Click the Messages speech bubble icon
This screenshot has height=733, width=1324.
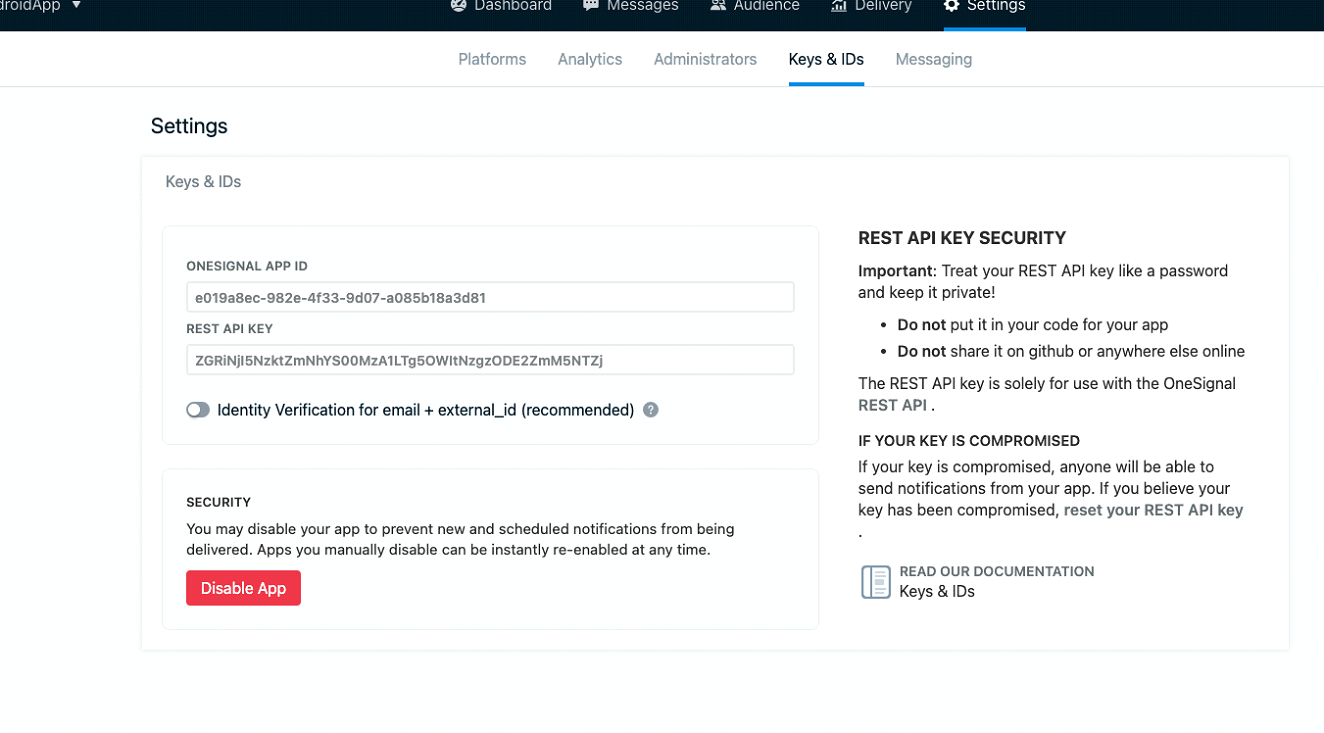coord(591,6)
